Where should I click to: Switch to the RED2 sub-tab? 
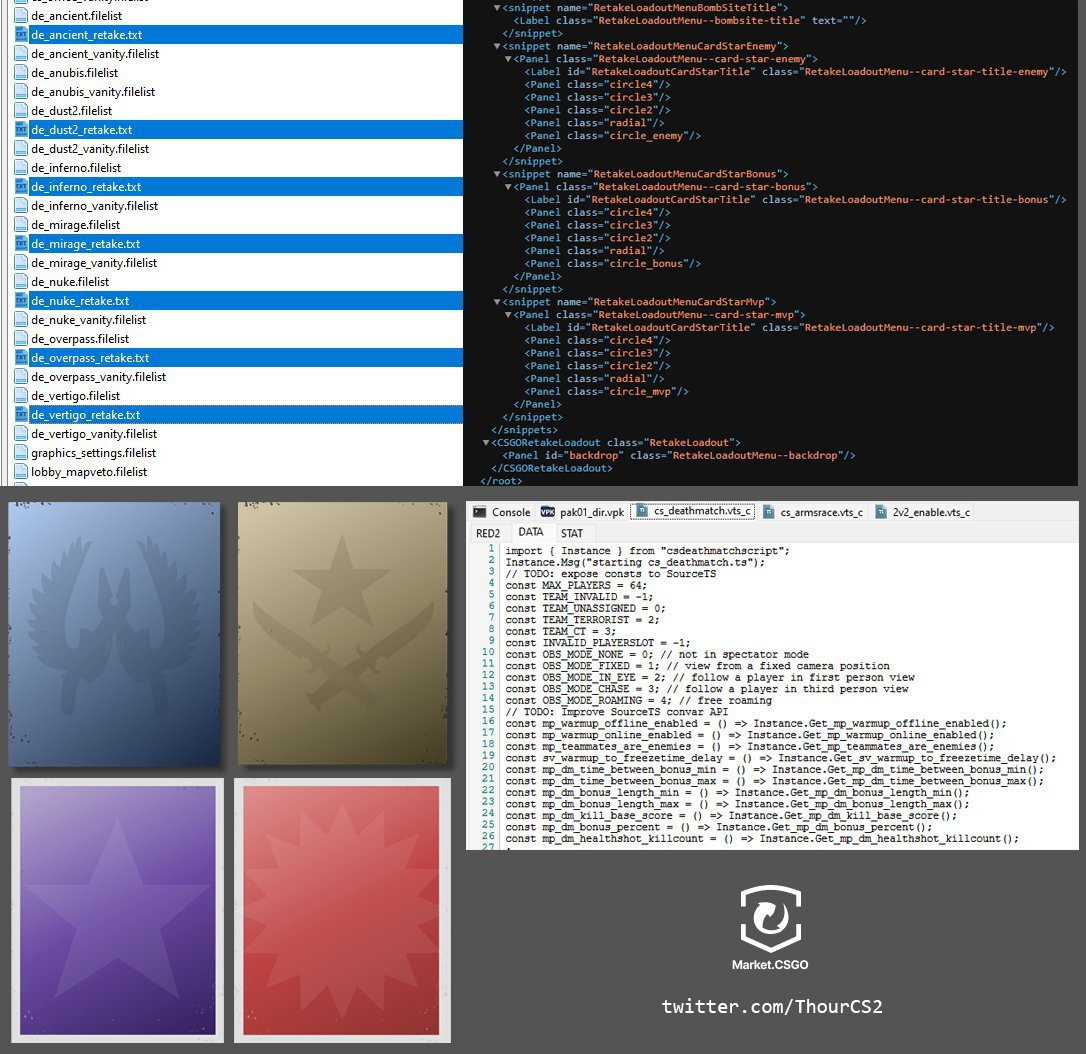tap(488, 533)
